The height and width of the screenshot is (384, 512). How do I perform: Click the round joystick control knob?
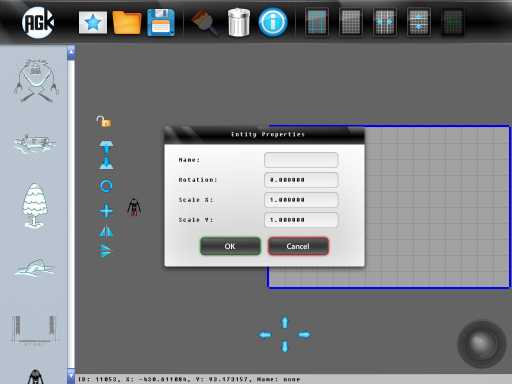click(481, 344)
